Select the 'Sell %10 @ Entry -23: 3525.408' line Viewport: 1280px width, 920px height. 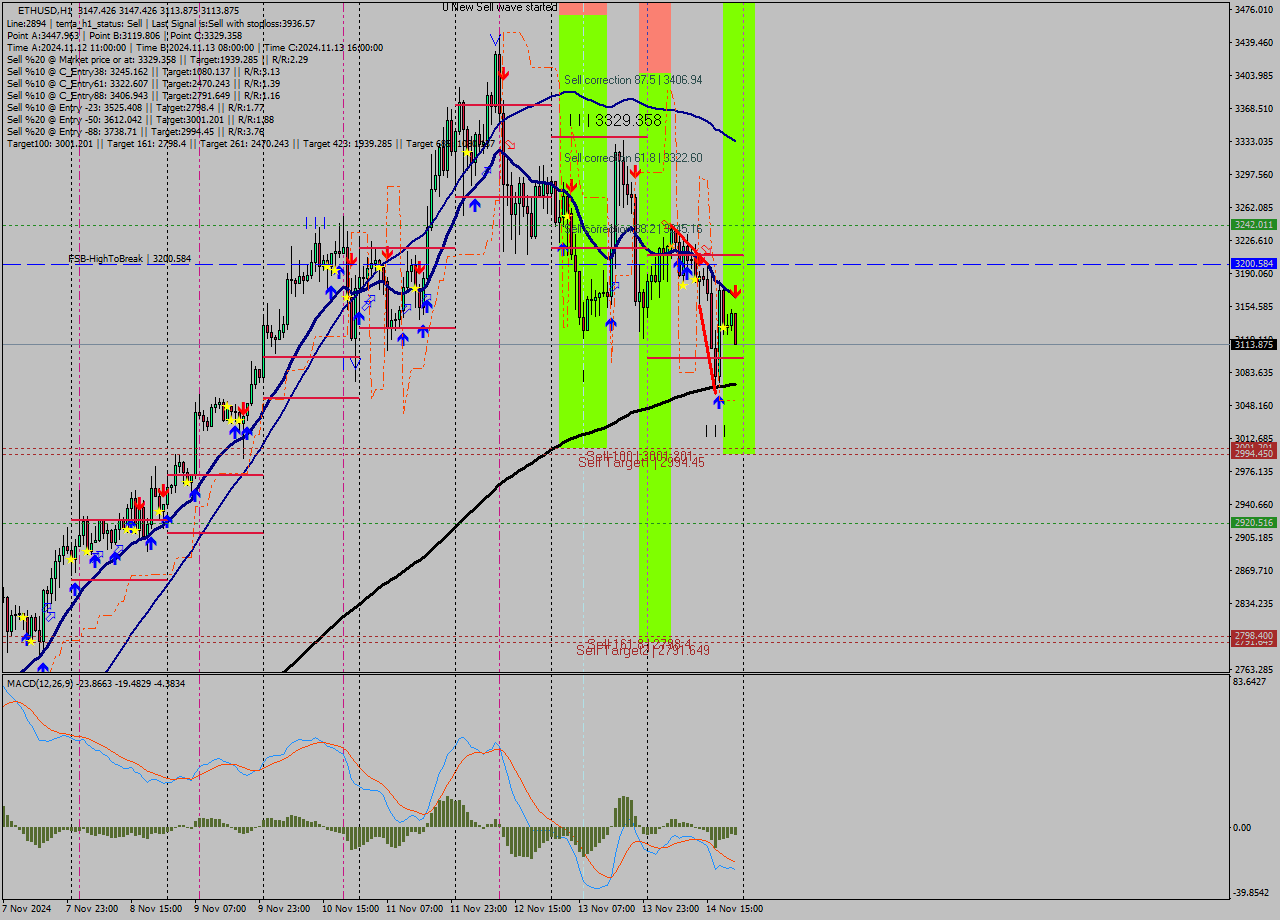click(135, 107)
